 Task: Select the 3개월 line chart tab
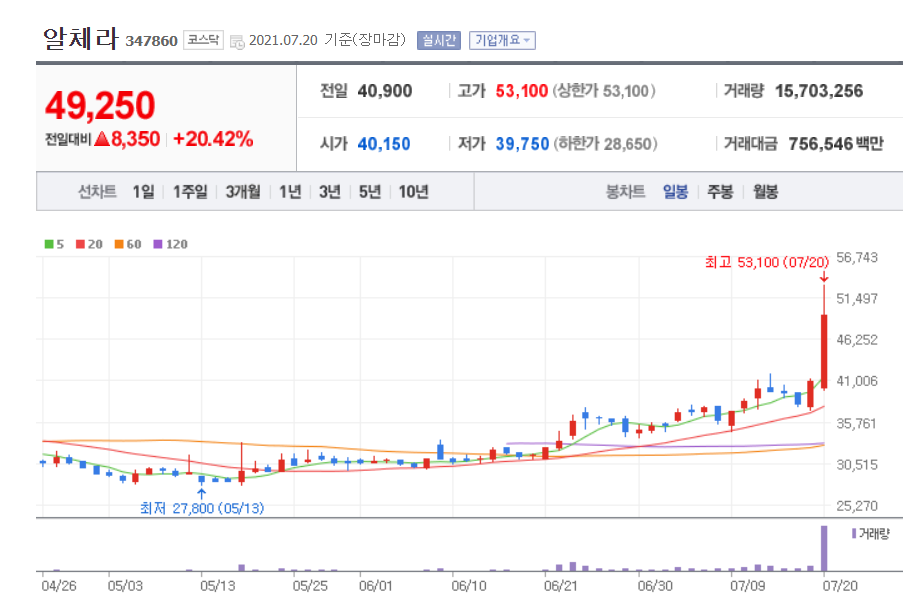coord(243,192)
